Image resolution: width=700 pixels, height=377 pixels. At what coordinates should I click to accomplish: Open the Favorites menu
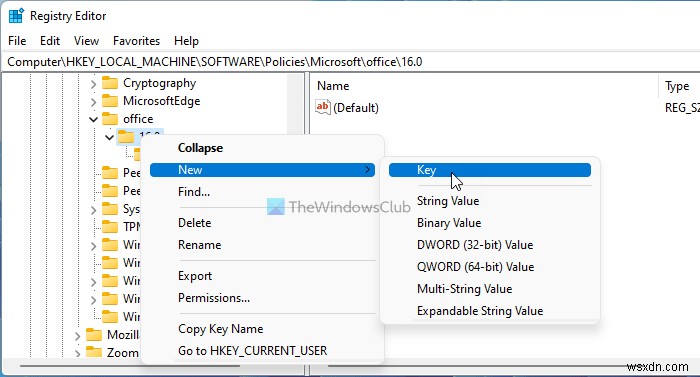coord(136,41)
